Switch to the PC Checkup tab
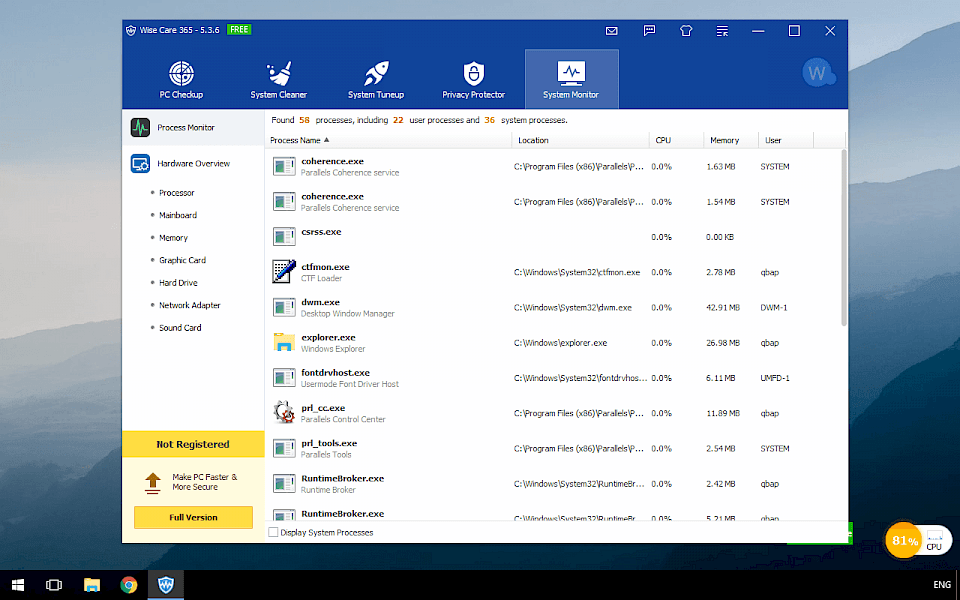960x600 pixels. [x=181, y=79]
